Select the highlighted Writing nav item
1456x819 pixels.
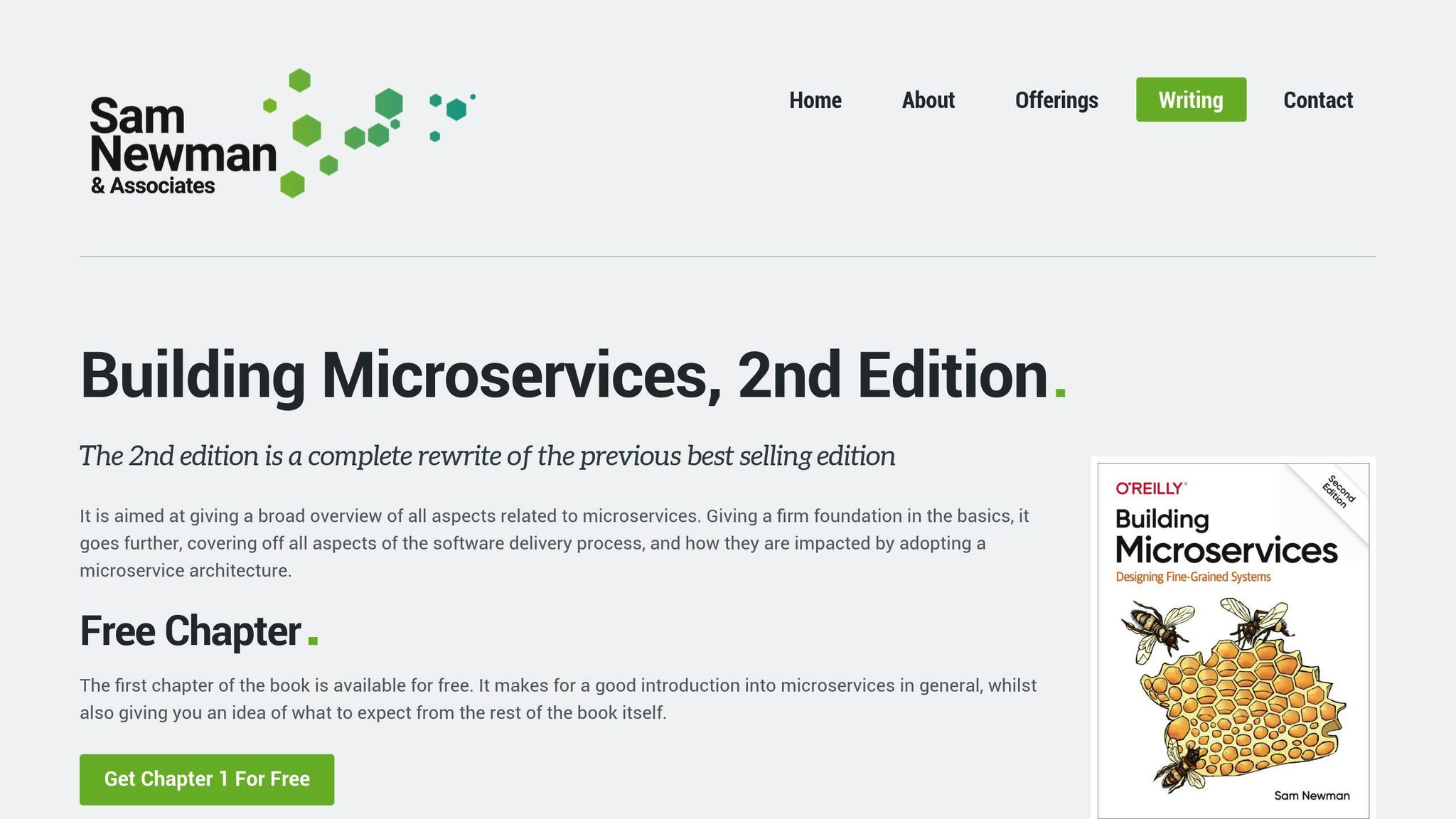(x=1191, y=100)
